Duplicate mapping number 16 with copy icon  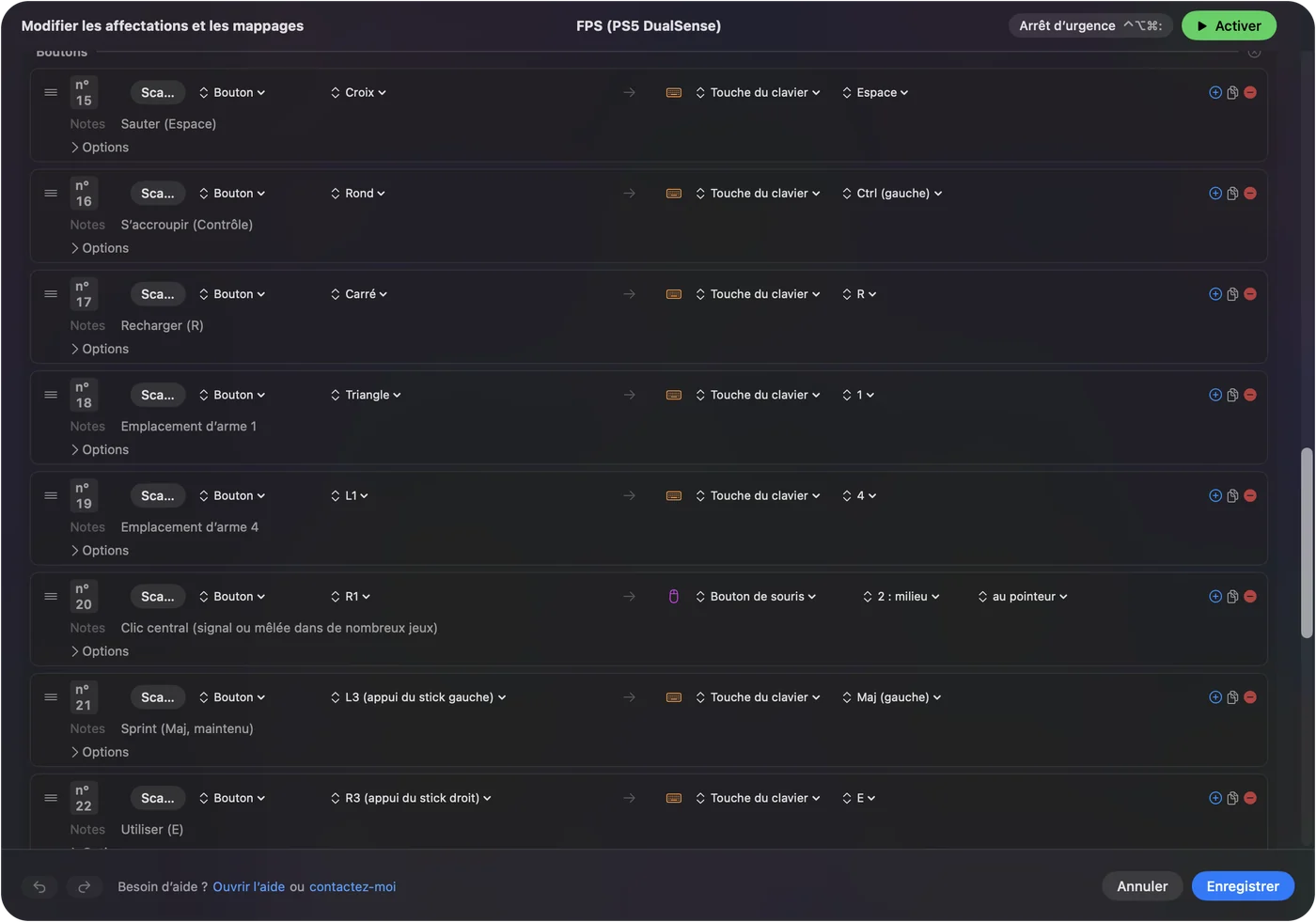1232,194
